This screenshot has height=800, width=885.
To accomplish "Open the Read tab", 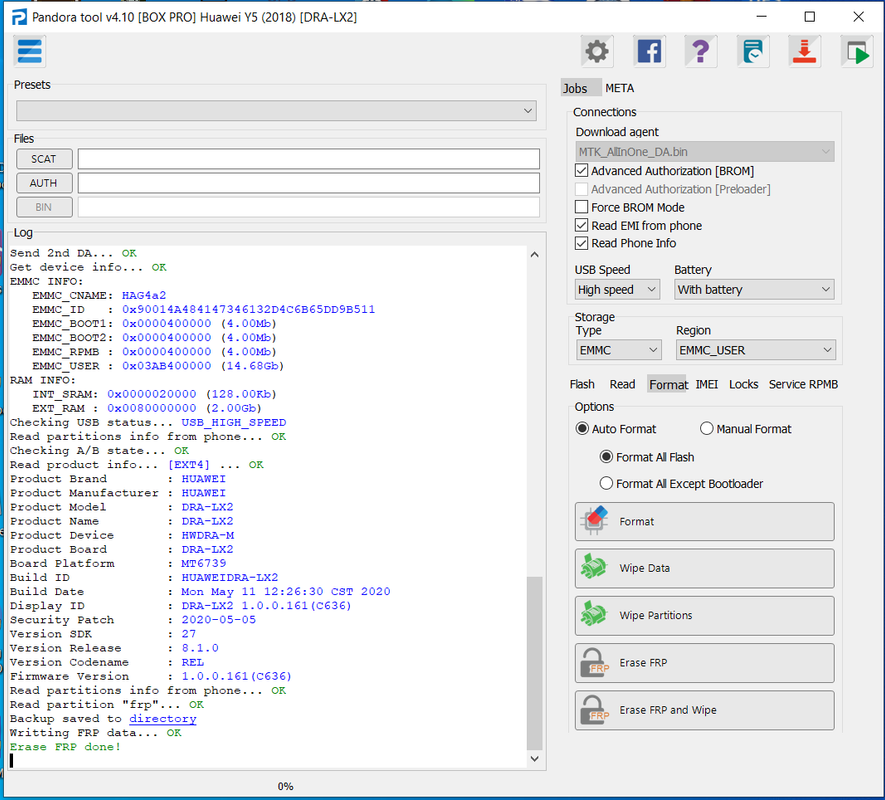I will tap(622, 384).
